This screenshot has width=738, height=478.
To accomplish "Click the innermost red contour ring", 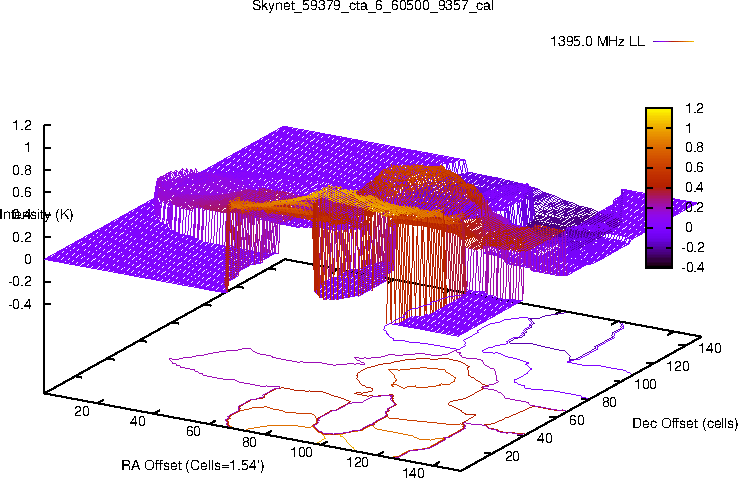I will tap(422, 378).
